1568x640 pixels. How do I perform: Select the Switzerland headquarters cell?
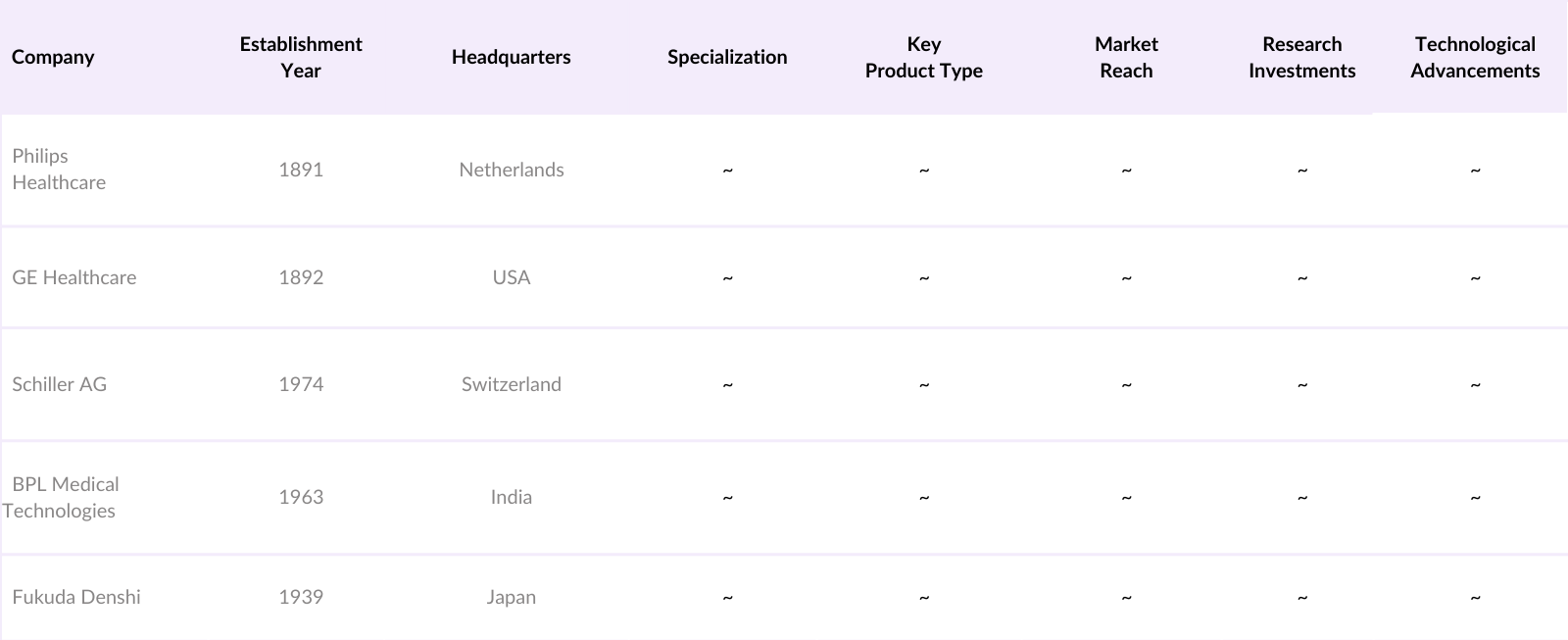point(512,384)
